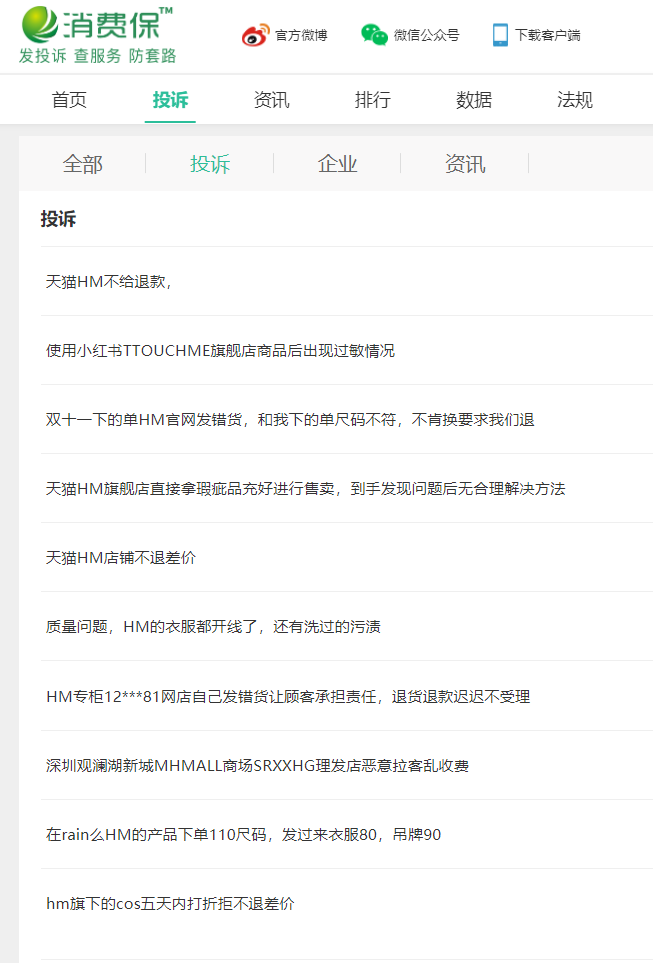Open complaint 在rain么HM的产品下单110尺码
The image size is (653, 963).
(x=243, y=835)
